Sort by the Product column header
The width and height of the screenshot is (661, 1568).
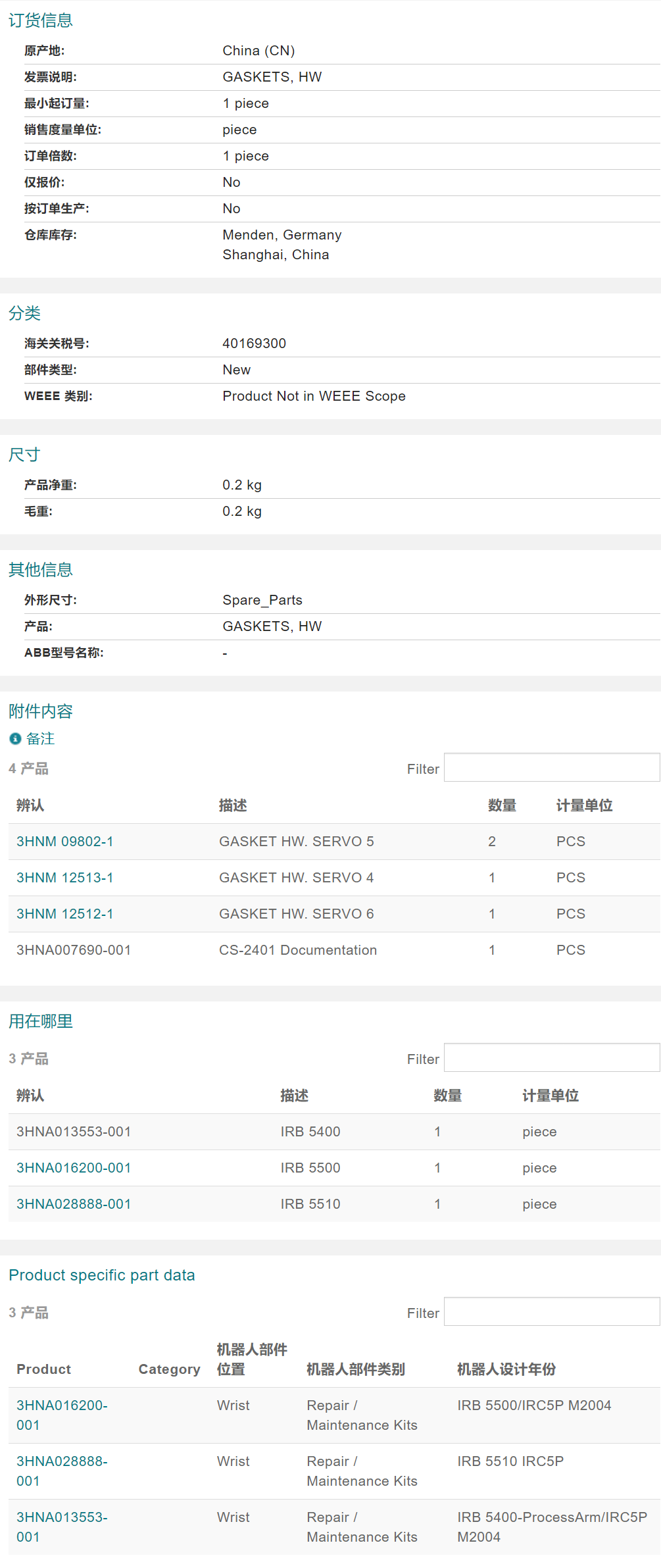(x=43, y=1369)
